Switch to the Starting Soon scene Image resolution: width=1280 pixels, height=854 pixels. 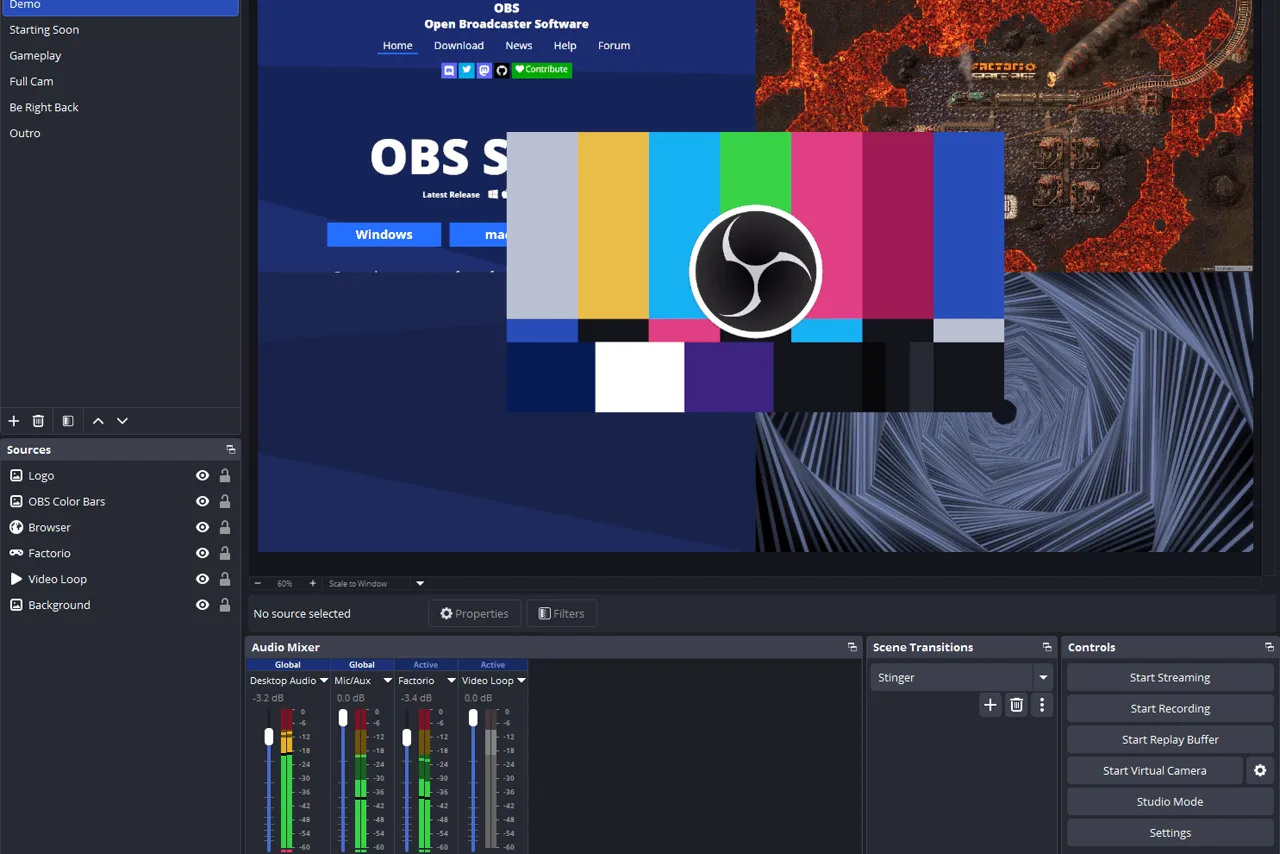pyautogui.click(x=120, y=30)
